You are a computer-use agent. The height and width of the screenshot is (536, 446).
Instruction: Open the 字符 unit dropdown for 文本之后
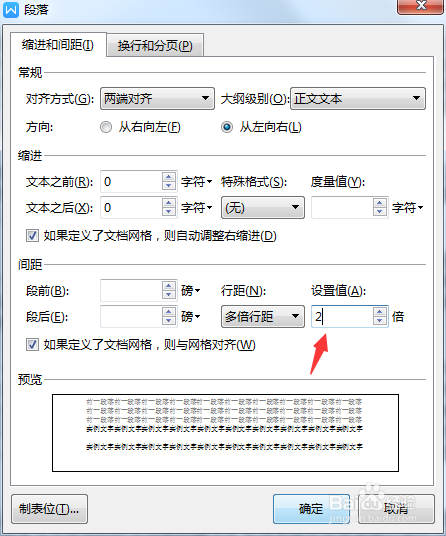(197, 207)
